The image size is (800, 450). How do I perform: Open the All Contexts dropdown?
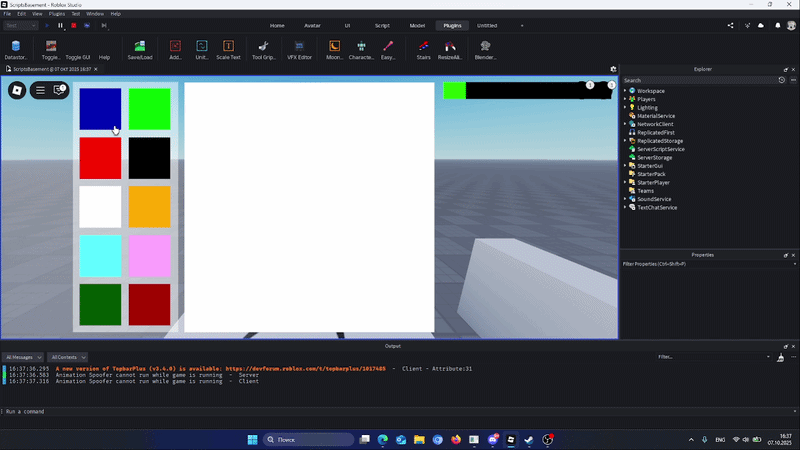click(67, 357)
